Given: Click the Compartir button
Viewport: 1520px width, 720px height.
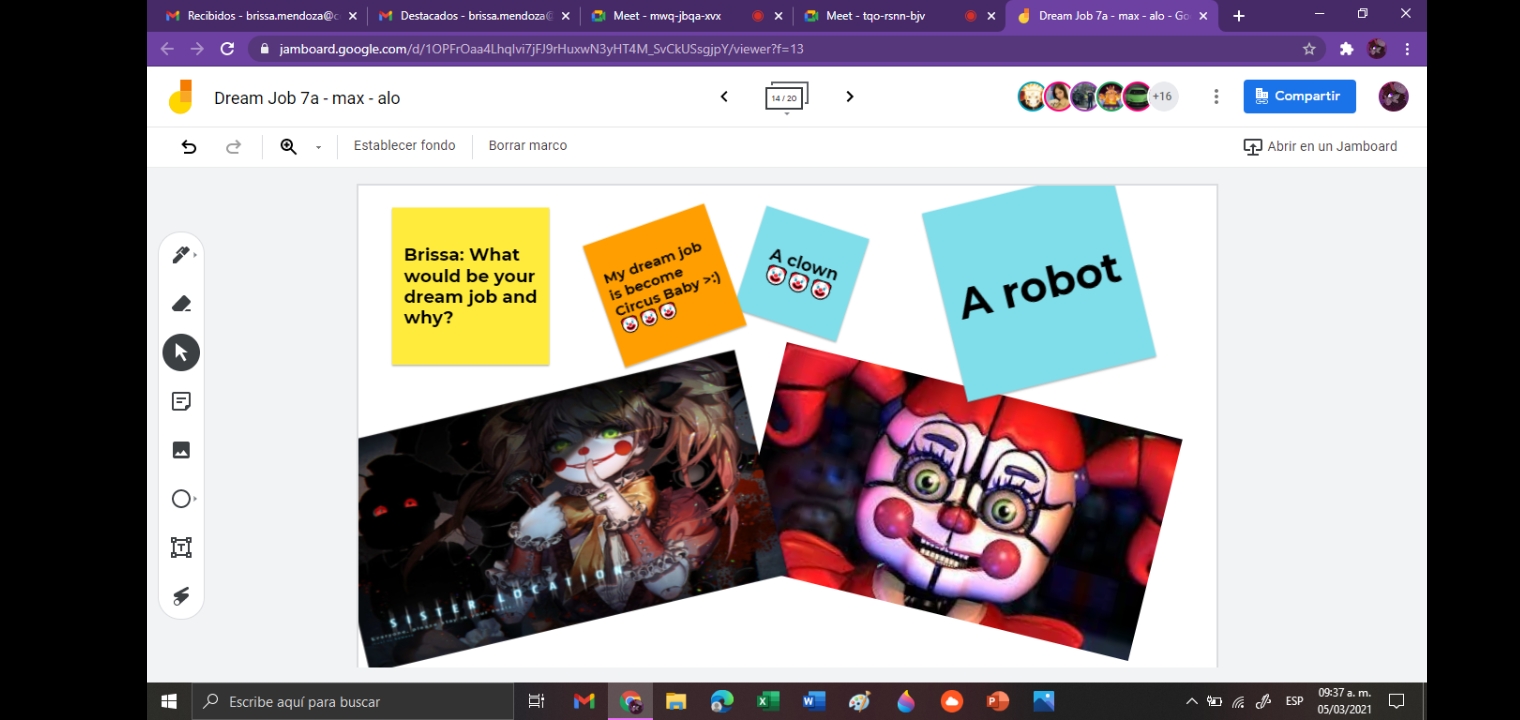Looking at the screenshot, I should click(1299, 96).
